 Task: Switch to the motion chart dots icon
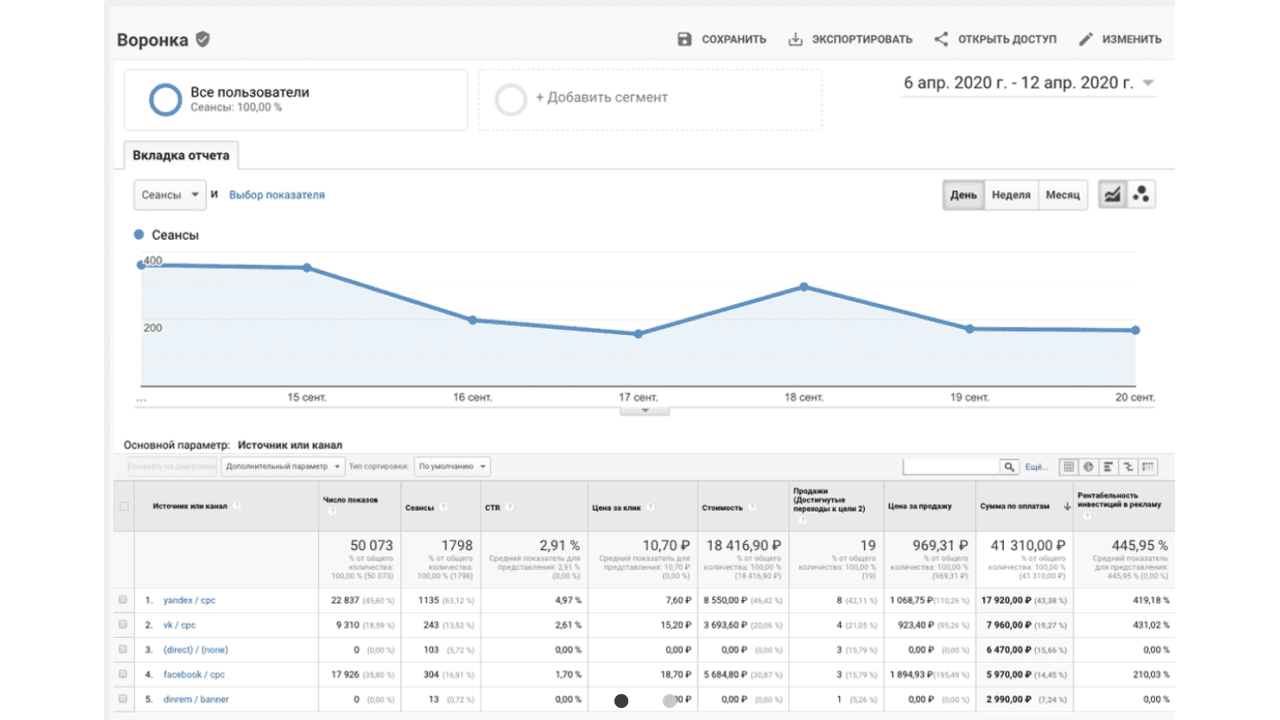click(1141, 195)
